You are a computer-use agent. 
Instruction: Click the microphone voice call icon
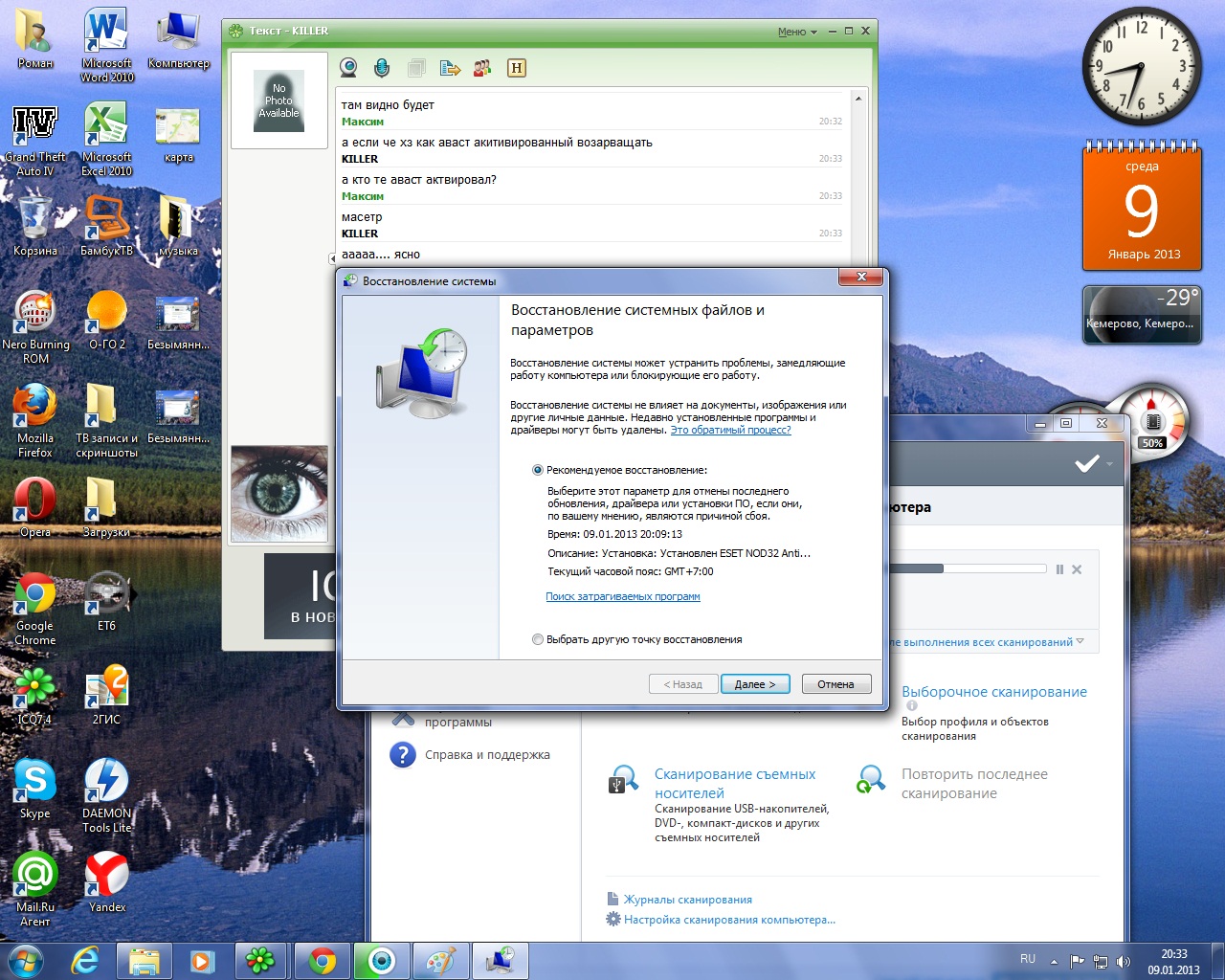coord(382,67)
